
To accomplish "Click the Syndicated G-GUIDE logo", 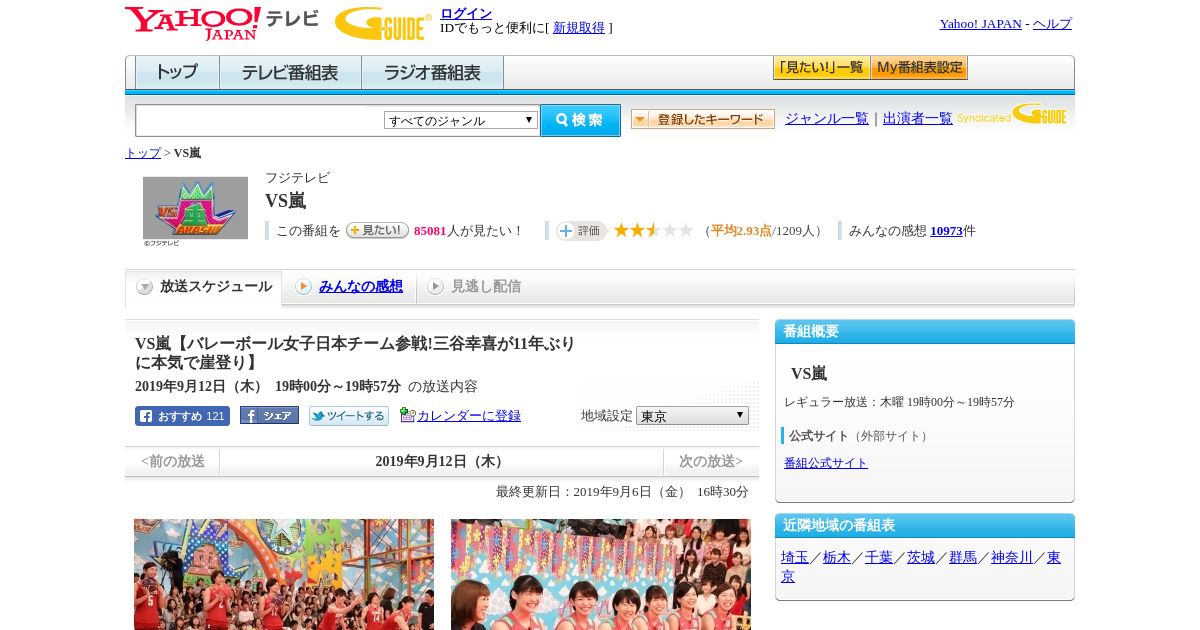I will pyautogui.click(x=1012, y=115).
